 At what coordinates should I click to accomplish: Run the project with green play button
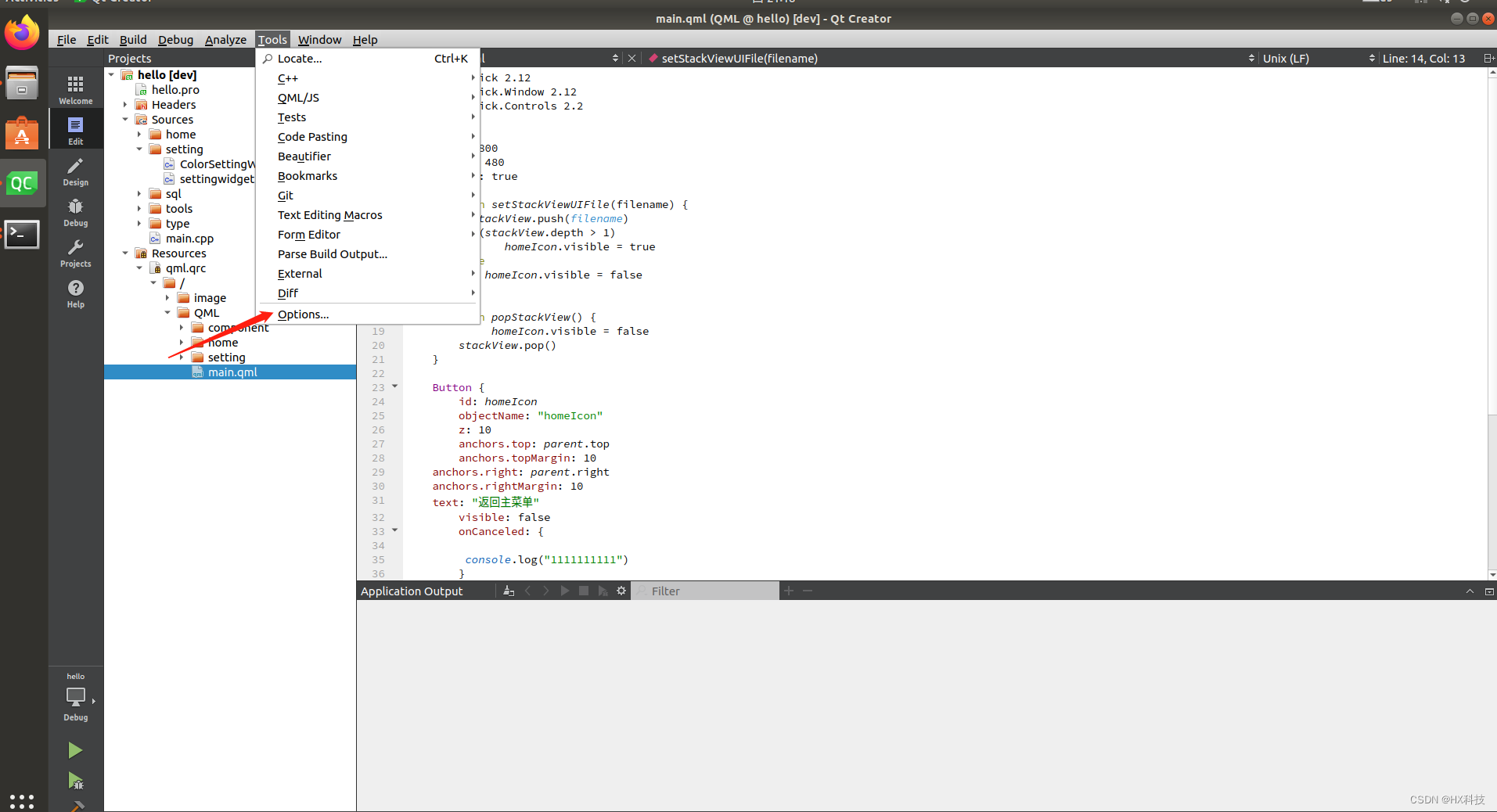[75, 750]
